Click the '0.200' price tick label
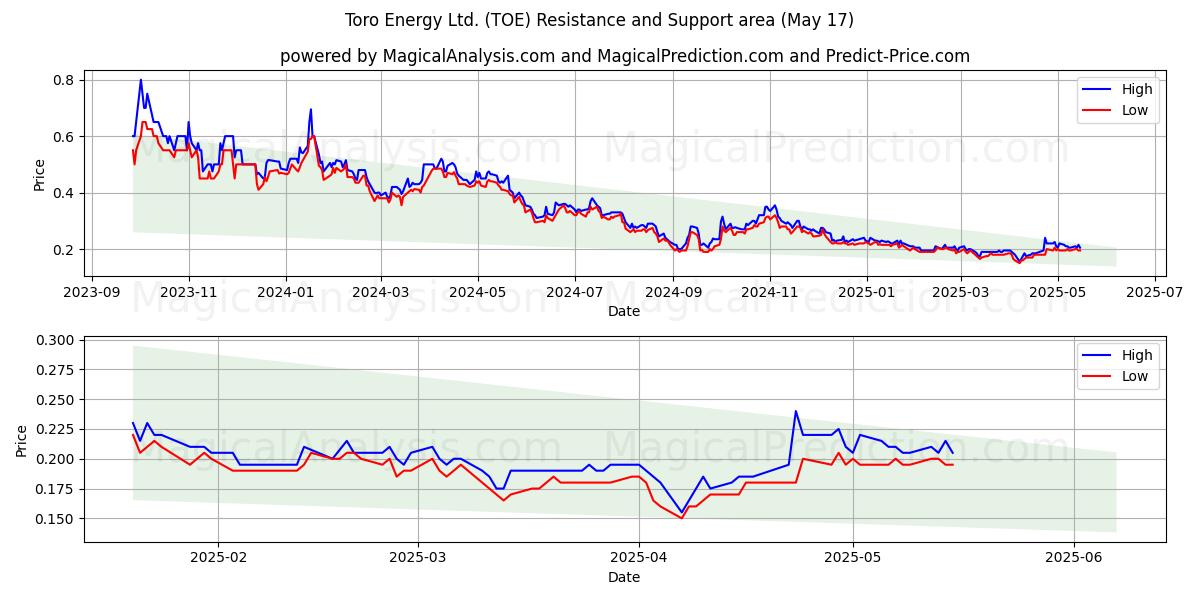 tap(56, 459)
